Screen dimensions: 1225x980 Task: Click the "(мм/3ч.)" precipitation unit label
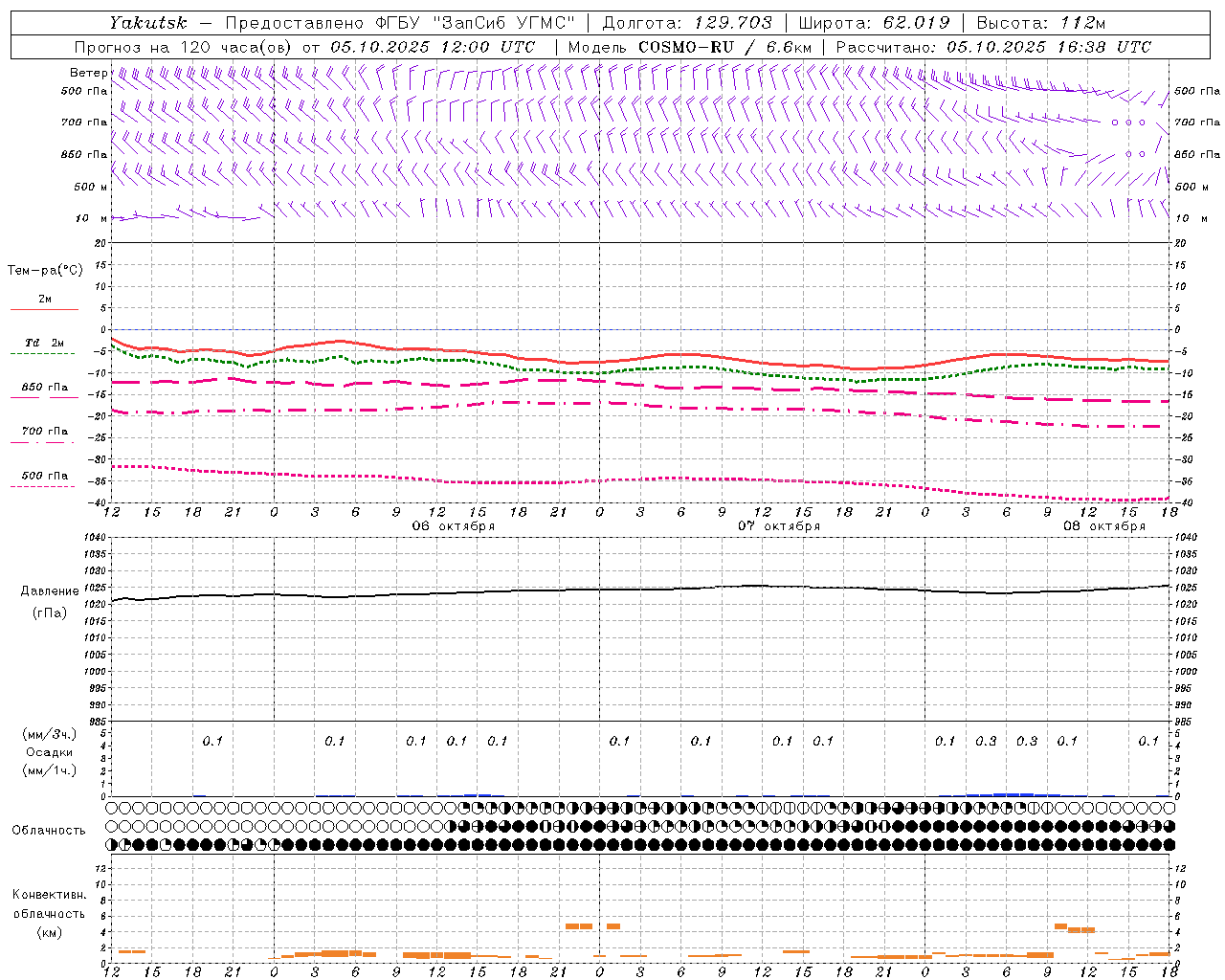pos(50,734)
